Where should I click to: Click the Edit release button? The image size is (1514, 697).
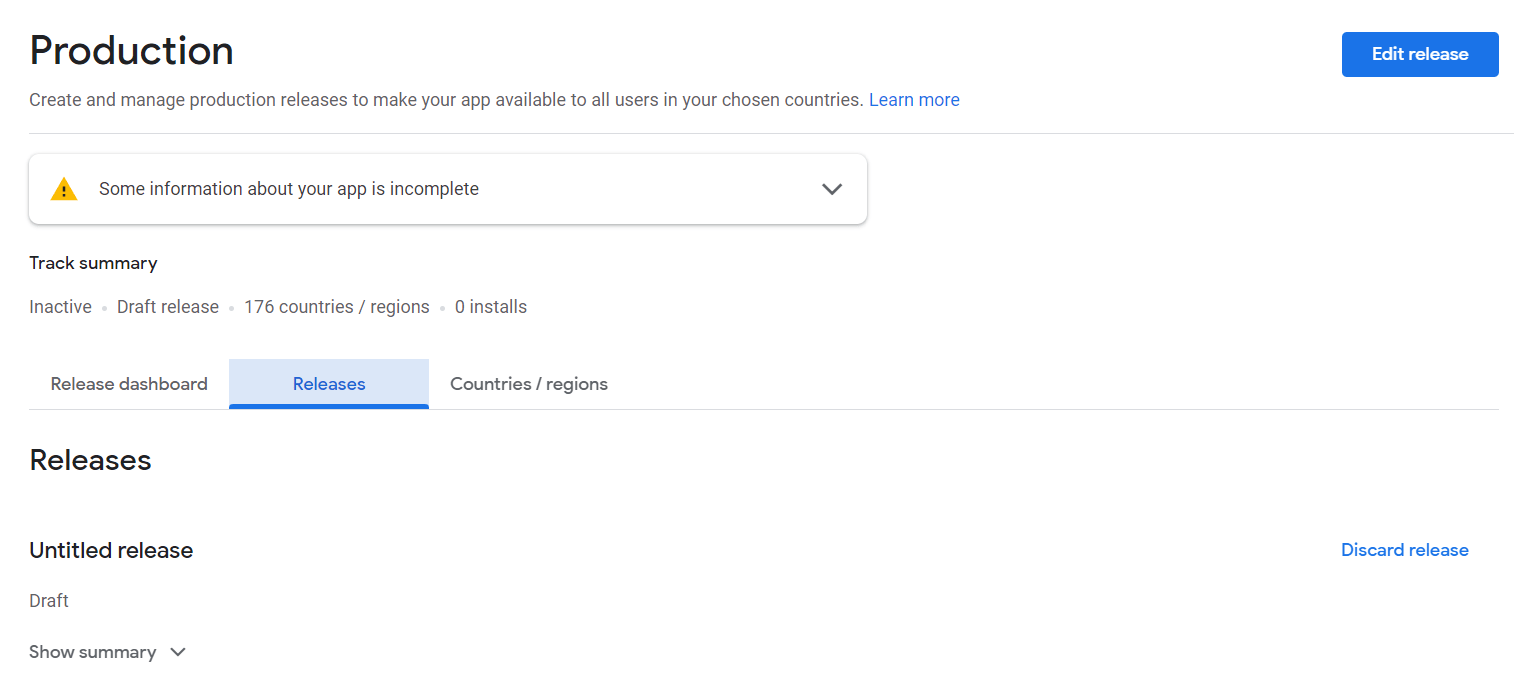[1419, 54]
